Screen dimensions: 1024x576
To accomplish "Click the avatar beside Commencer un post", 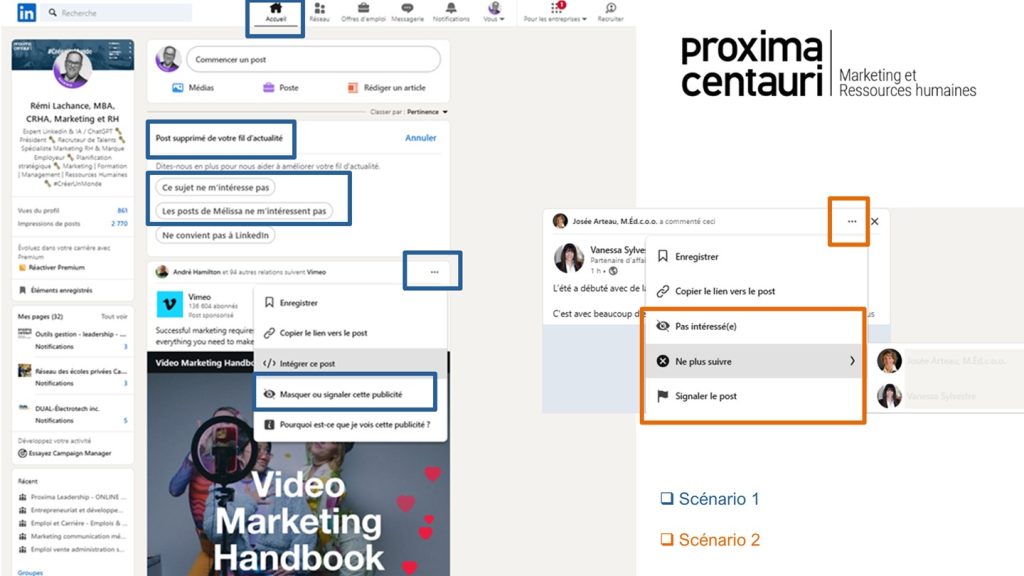I will [168, 59].
